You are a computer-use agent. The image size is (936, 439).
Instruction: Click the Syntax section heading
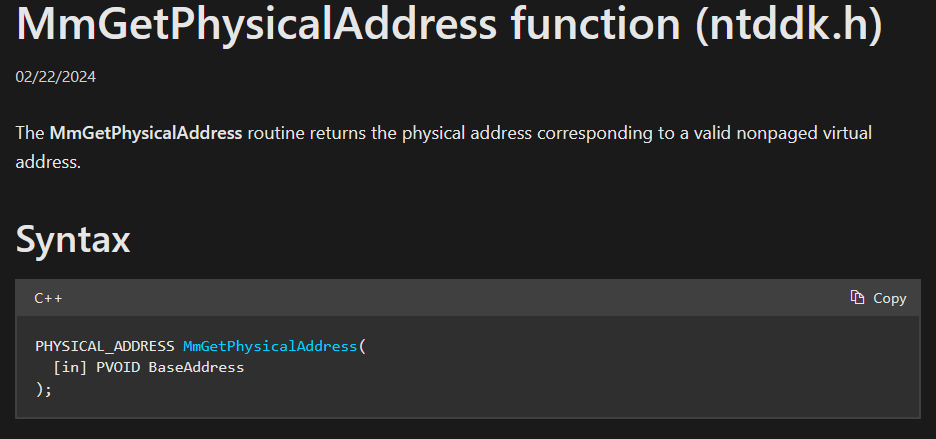pyautogui.click(x=73, y=240)
